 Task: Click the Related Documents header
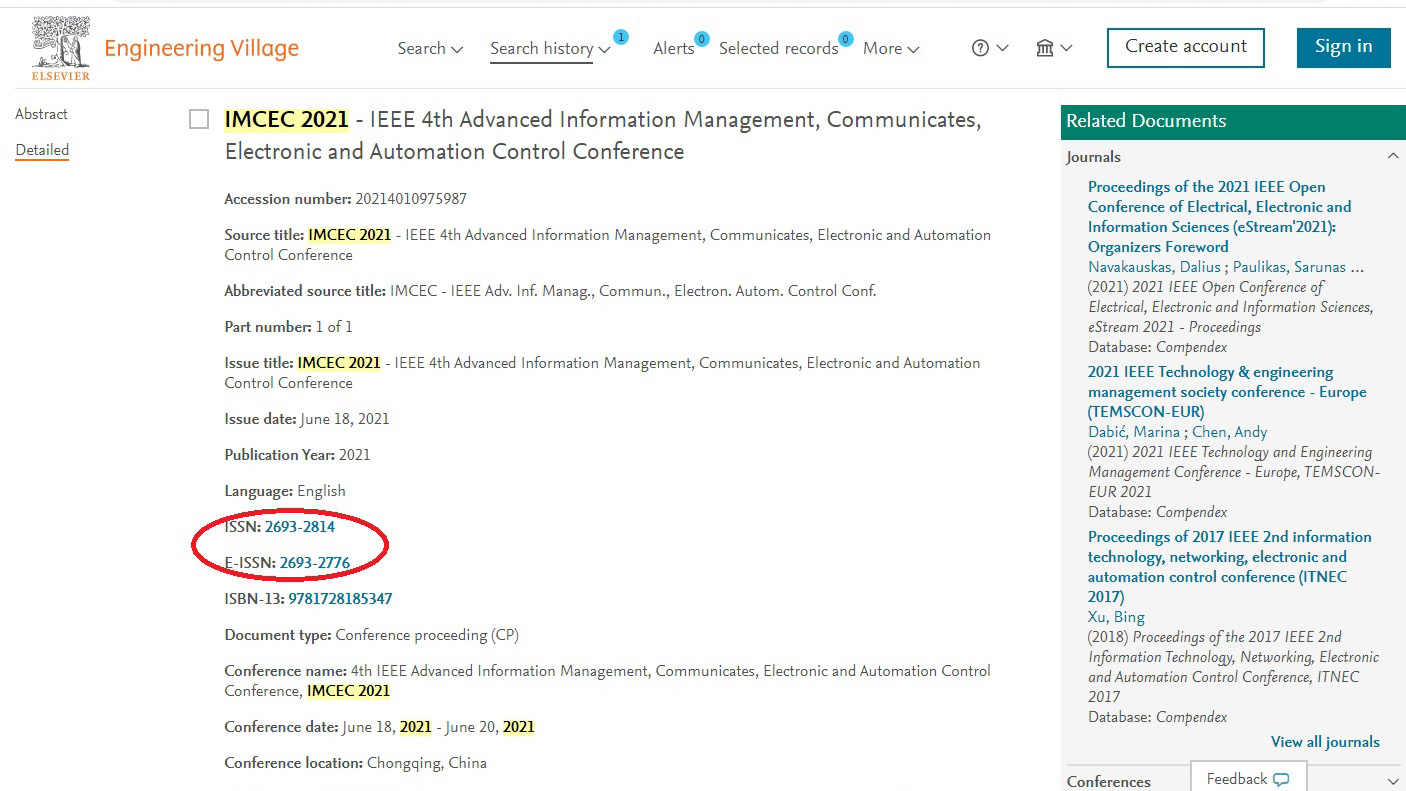point(1233,121)
